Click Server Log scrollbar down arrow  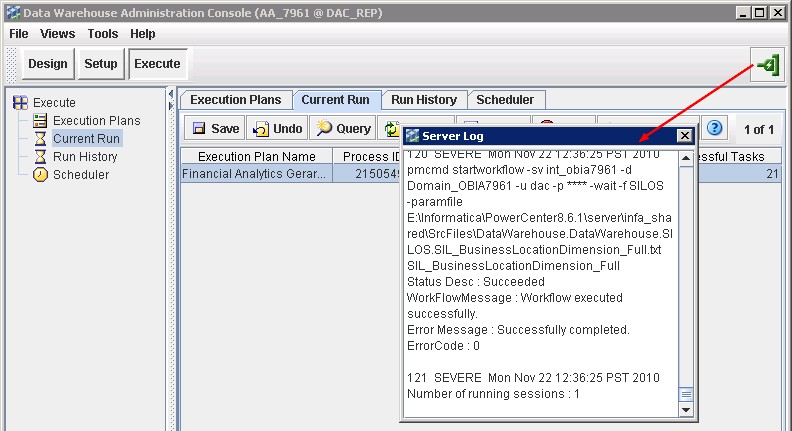pyautogui.click(x=685, y=410)
